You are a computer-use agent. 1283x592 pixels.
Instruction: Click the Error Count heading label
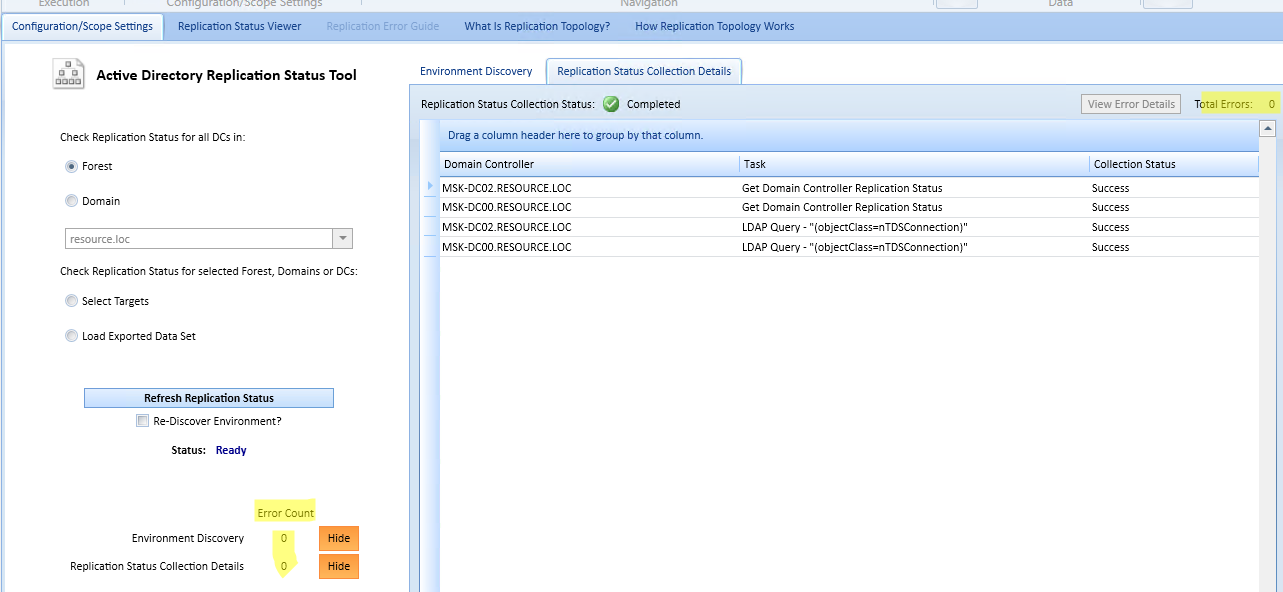point(286,513)
